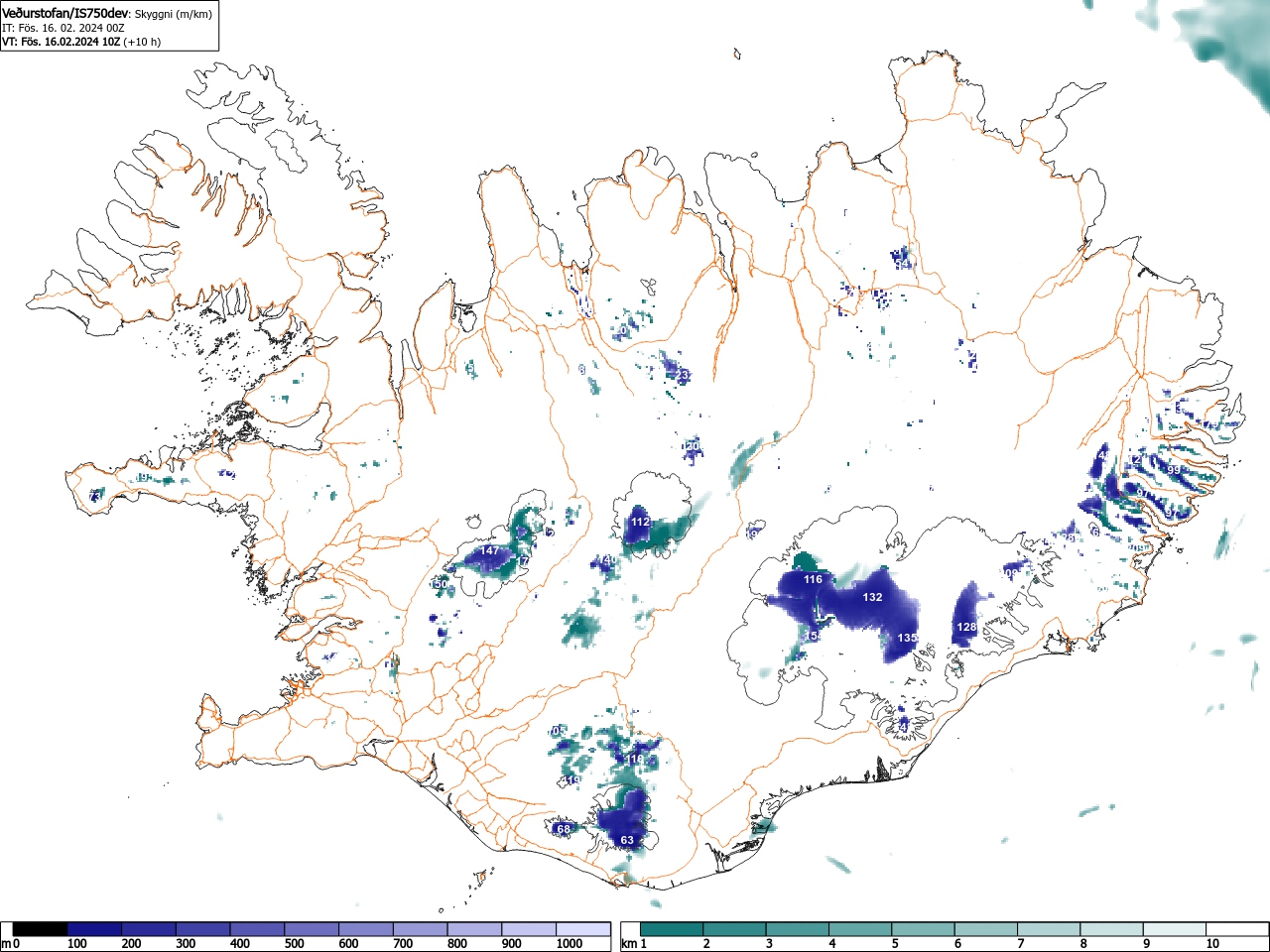
Task: Click the 120 visibility label on the map
Action: coord(692,447)
